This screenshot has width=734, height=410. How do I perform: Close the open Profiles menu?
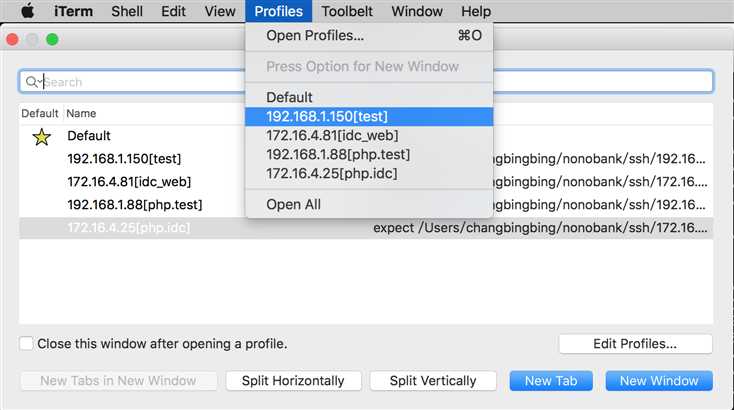pyautogui.click(x=279, y=11)
